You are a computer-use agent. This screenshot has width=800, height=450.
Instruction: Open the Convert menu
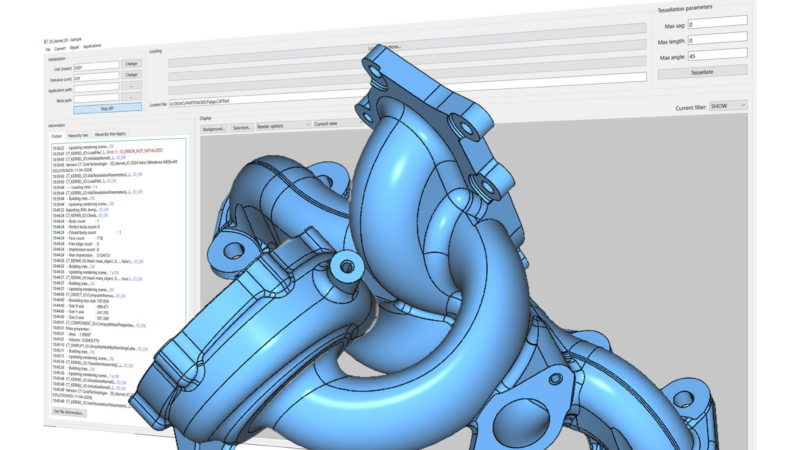point(60,48)
